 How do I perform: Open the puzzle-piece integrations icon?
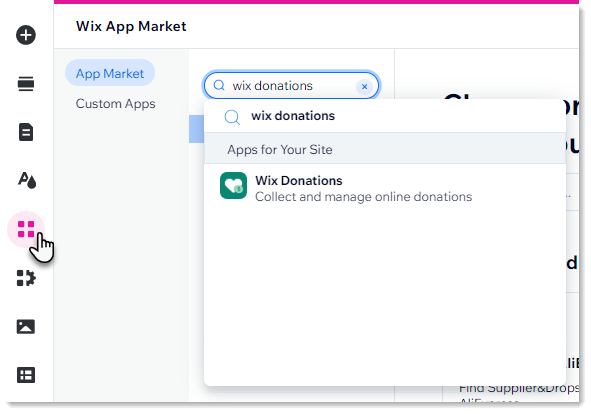click(x=26, y=278)
